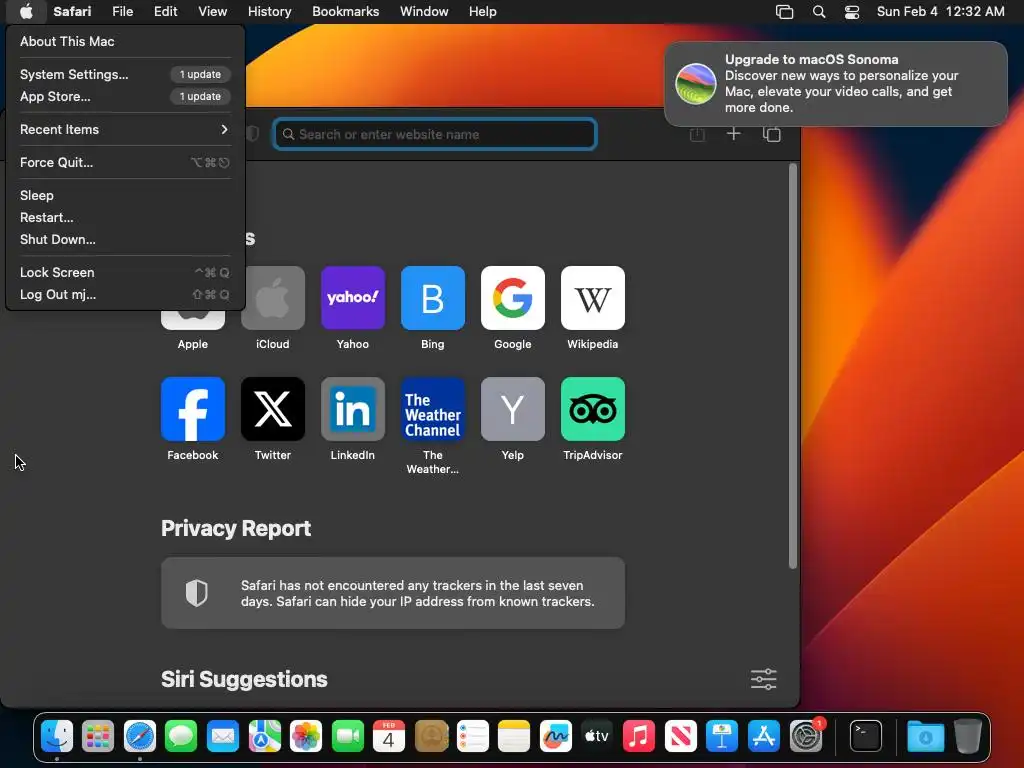Open News from the Dock
Screen dimensions: 1024x768
point(680,736)
